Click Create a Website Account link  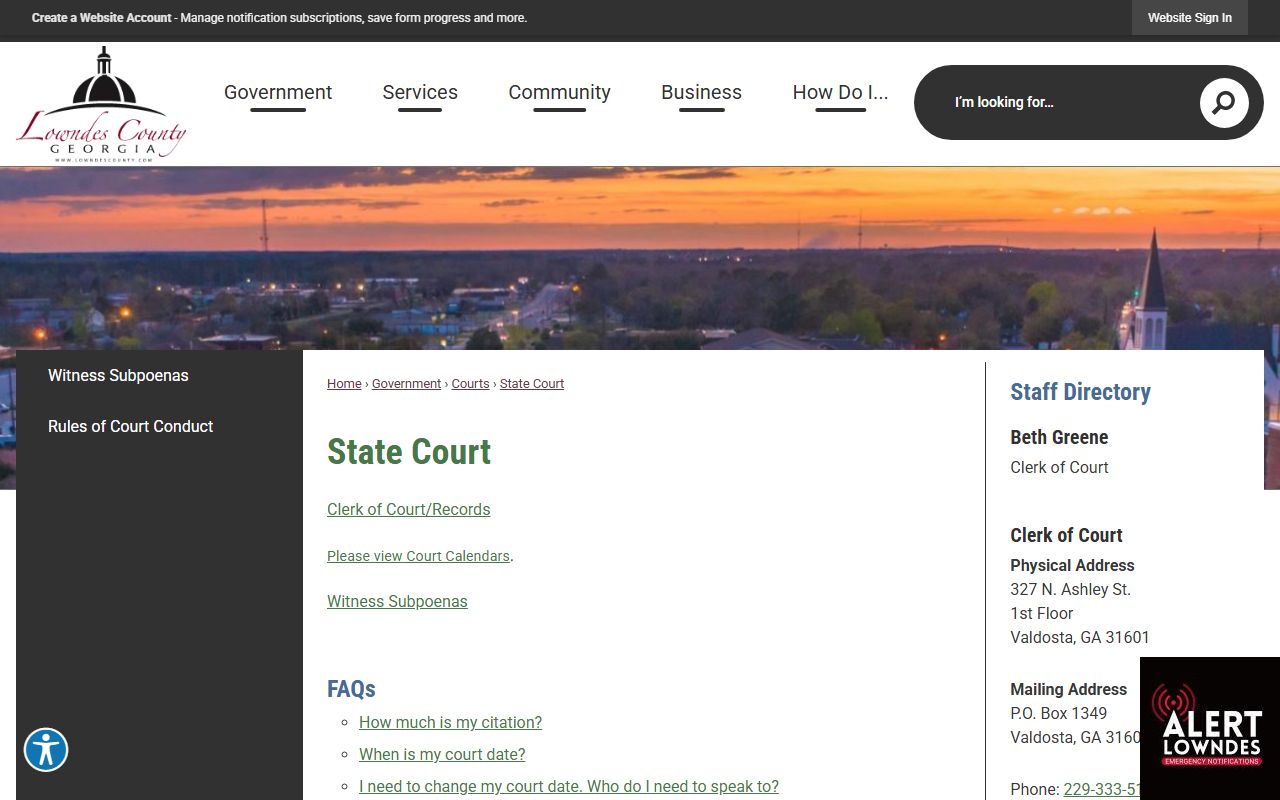pos(102,18)
